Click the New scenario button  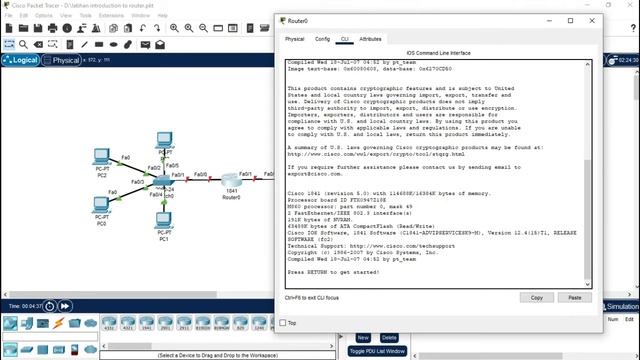[x=363, y=338]
